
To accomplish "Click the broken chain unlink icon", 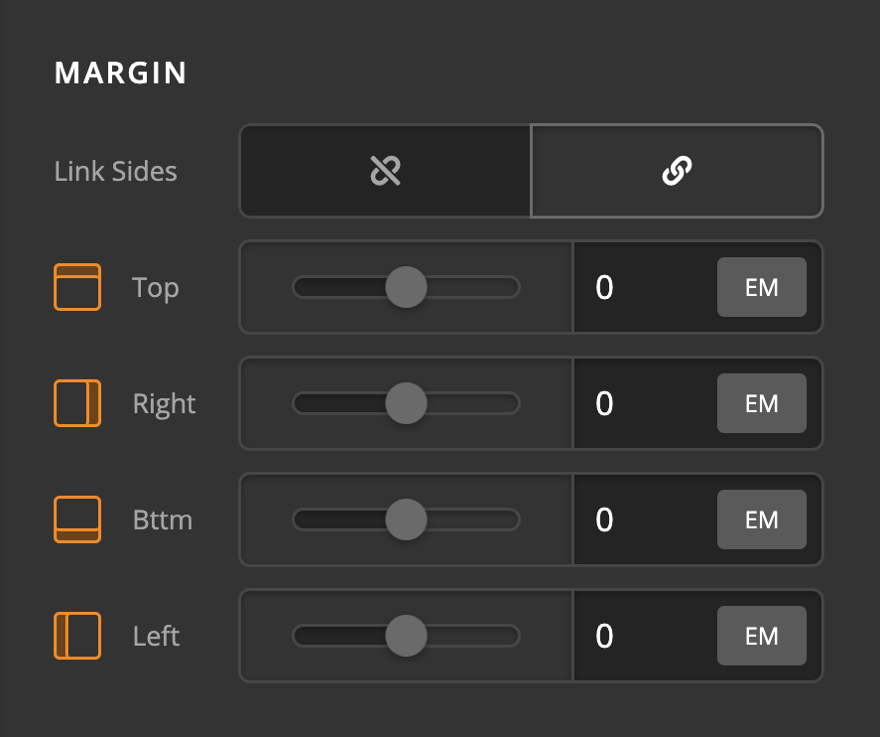I will [x=384, y=171].
